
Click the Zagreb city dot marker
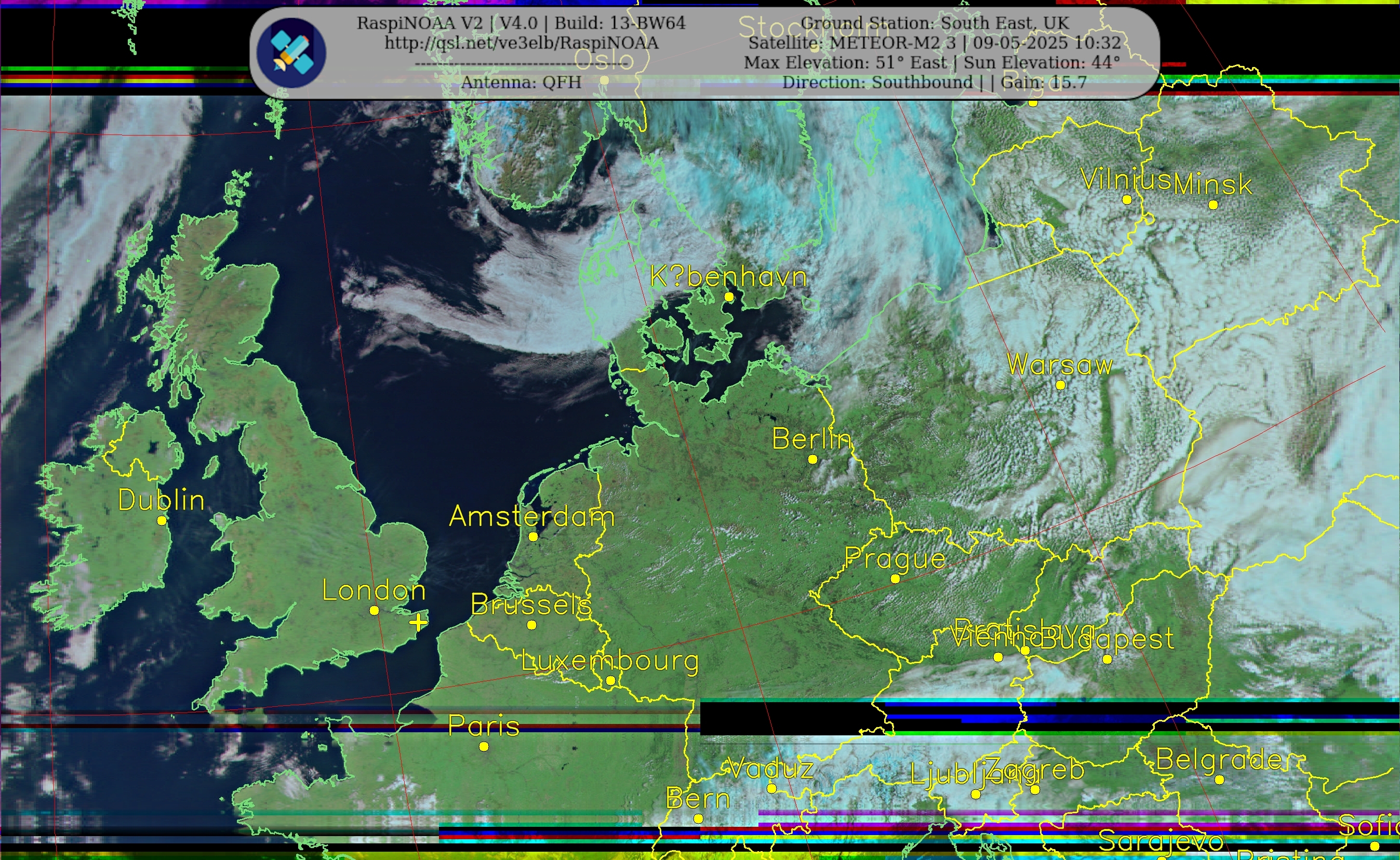coord(1035,790)
